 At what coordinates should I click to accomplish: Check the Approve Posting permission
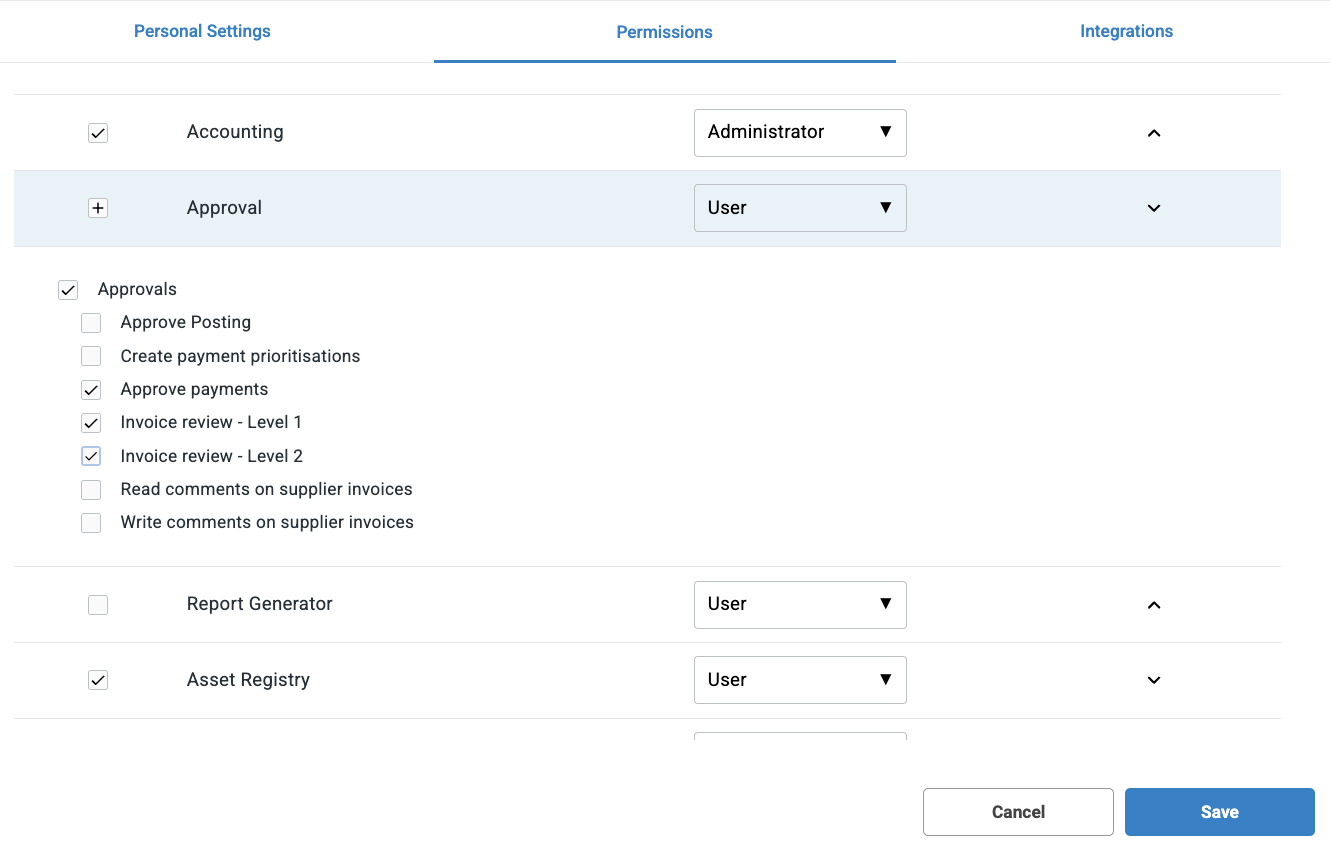coord(91,323)
